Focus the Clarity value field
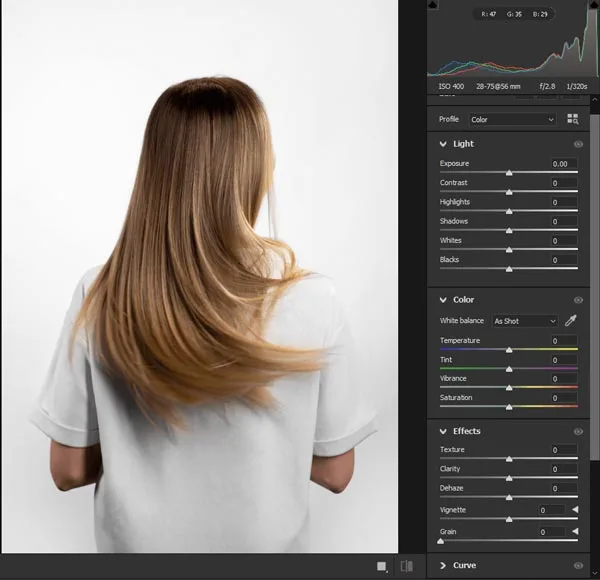This screenshot has width=600, height=580. pos(564,469)
